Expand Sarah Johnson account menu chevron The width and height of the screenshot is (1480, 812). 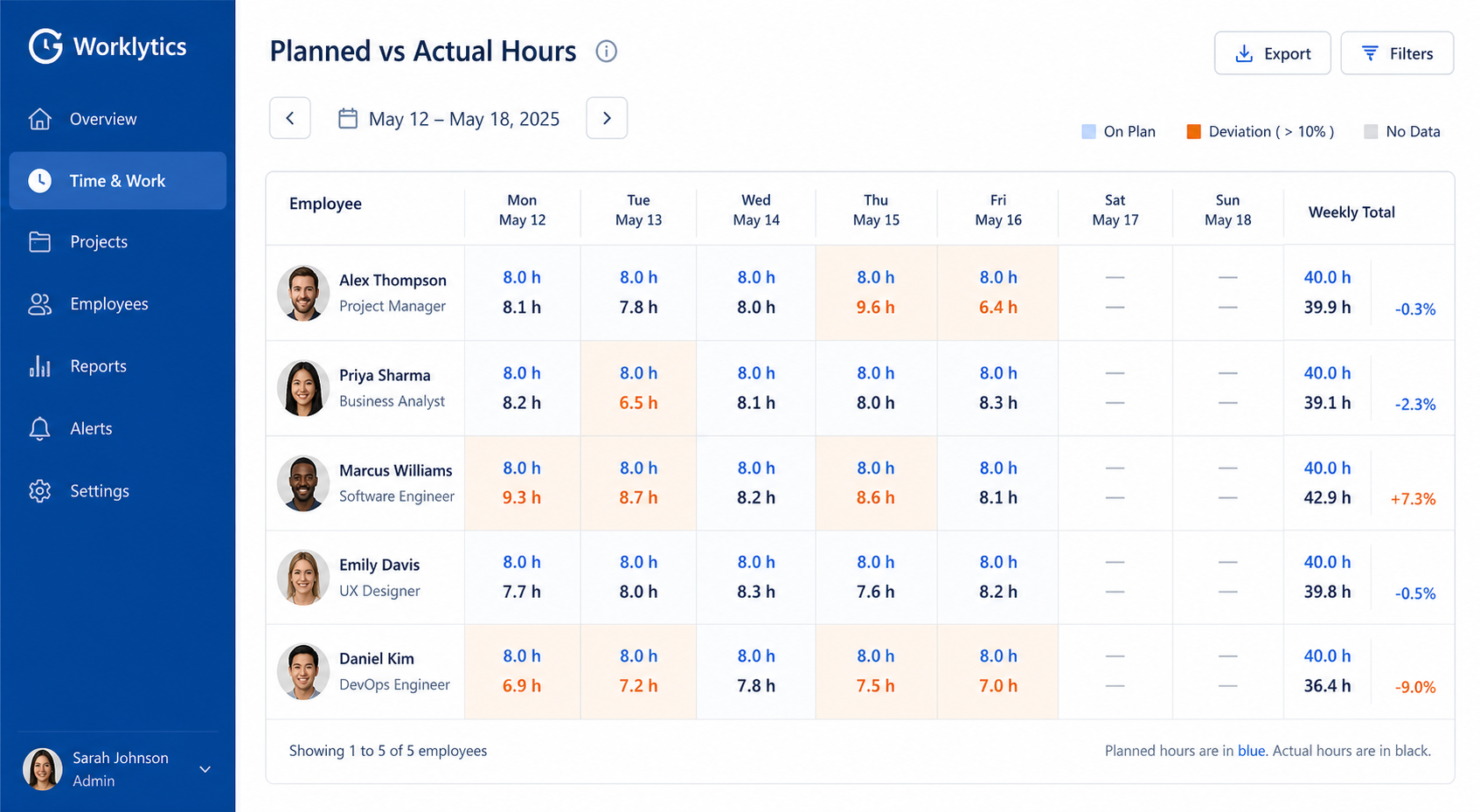coord(205,769)
